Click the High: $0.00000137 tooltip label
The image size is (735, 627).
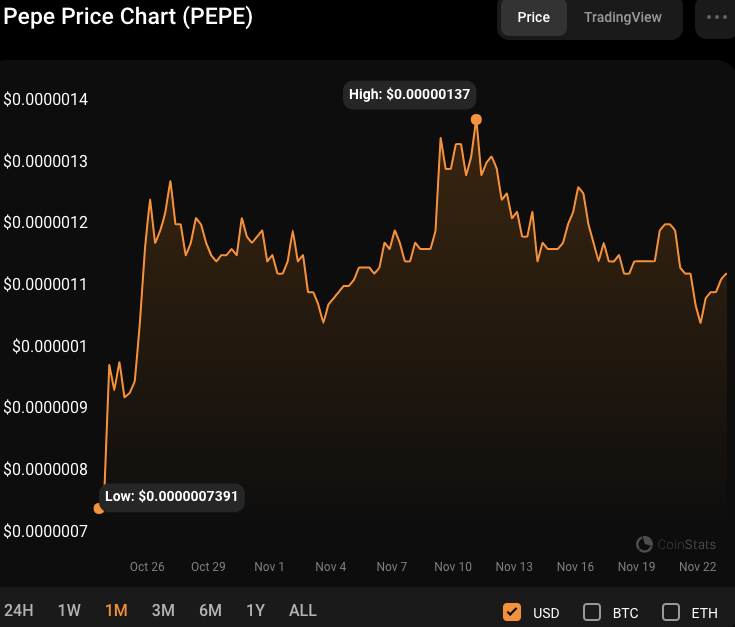[409, 95]
